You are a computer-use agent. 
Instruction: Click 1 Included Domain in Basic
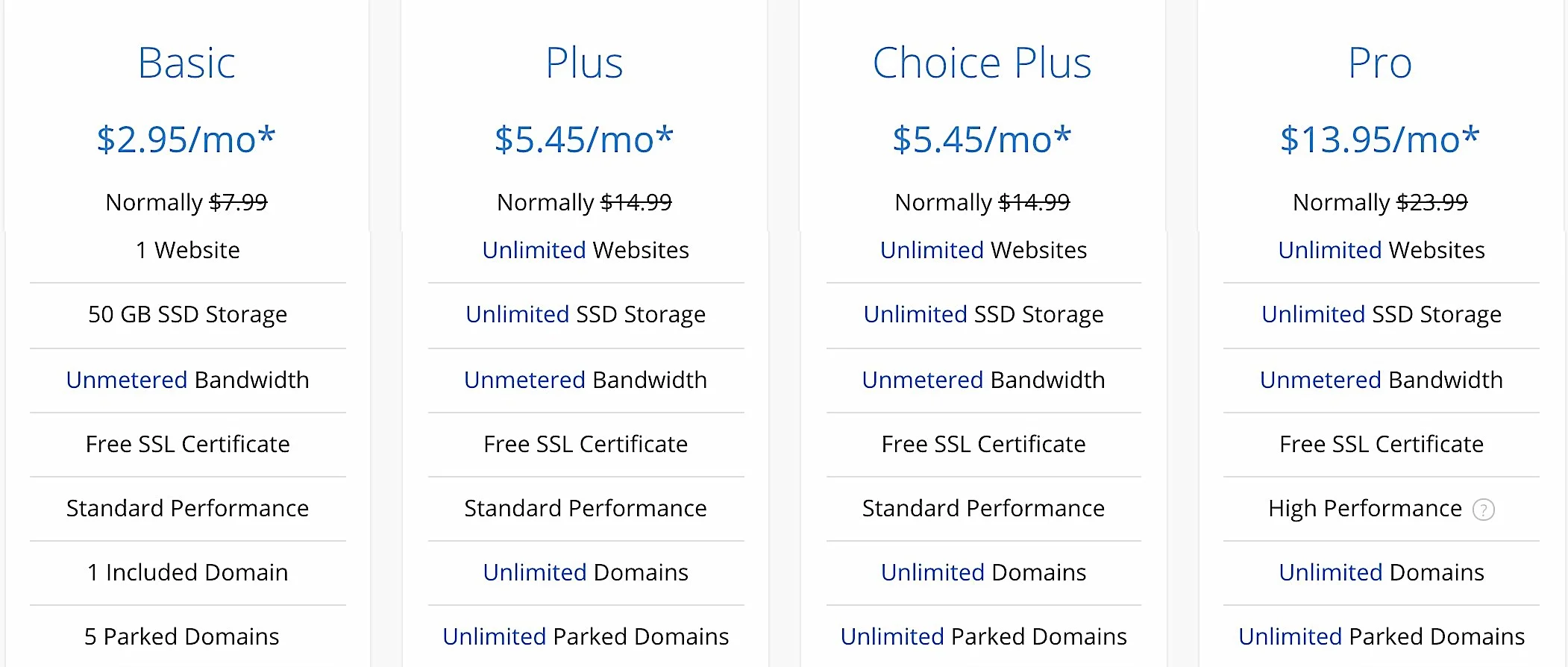[187, 572]
